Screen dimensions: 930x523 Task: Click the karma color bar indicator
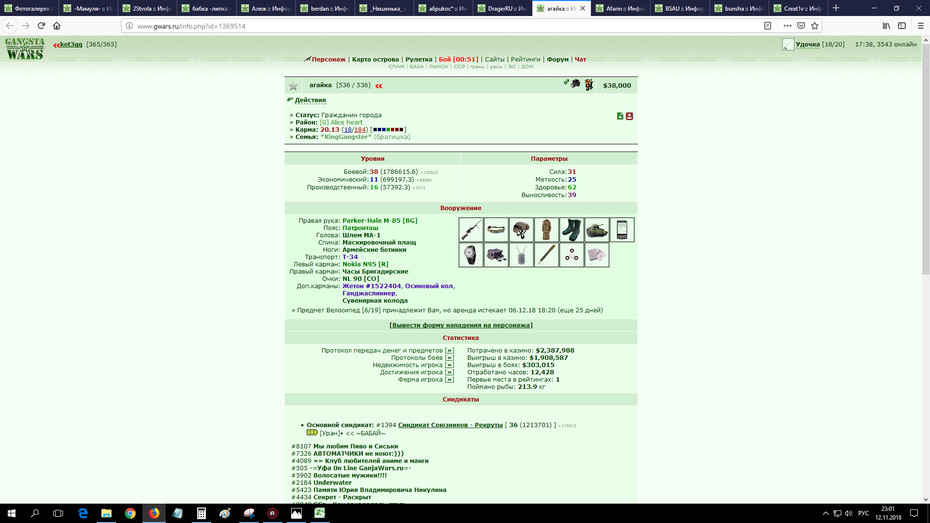coord(388,129)
